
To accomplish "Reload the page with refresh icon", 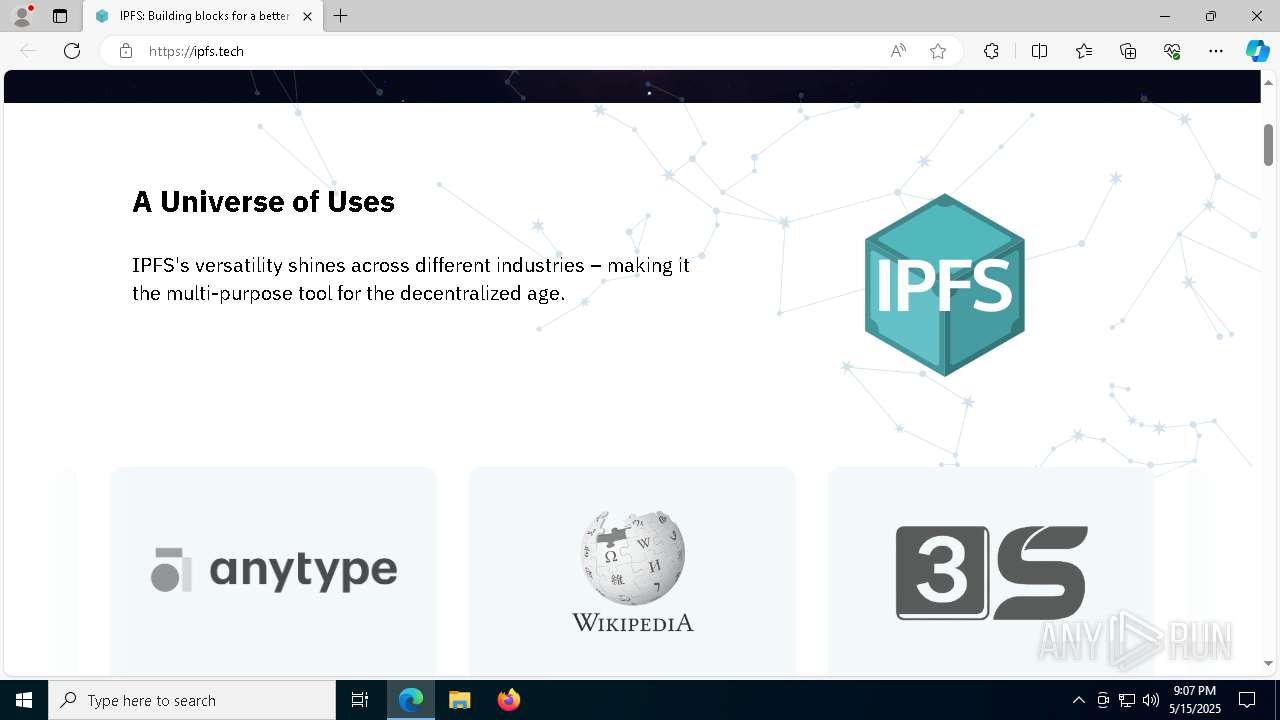I will 72,51.
